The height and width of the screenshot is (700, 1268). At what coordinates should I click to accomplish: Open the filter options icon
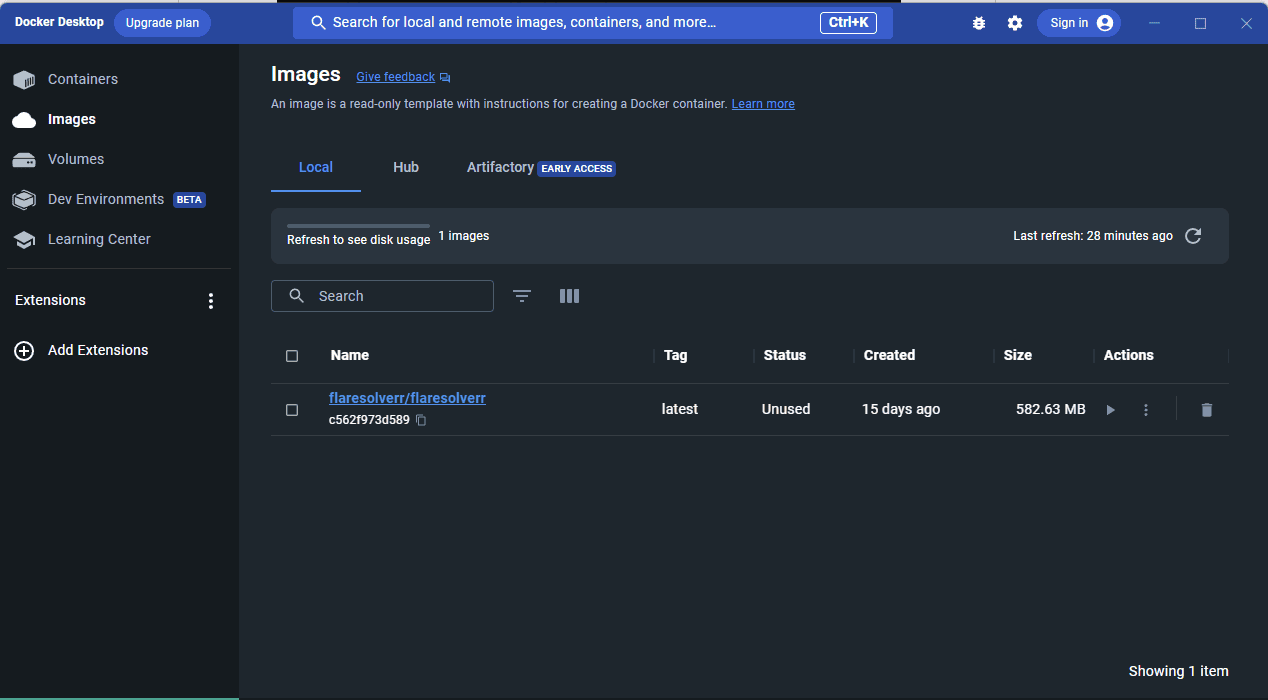522,296
